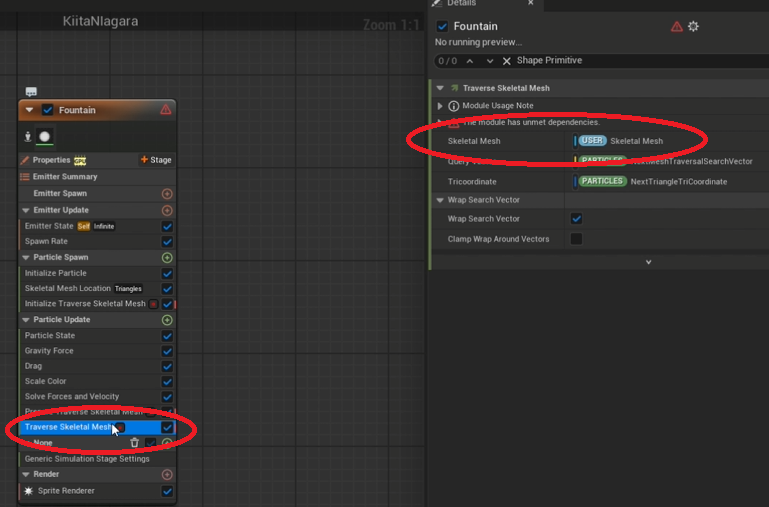769x507 pixels.
Task: Clear the Shape Primitive search with X
Action: point(507,61)
